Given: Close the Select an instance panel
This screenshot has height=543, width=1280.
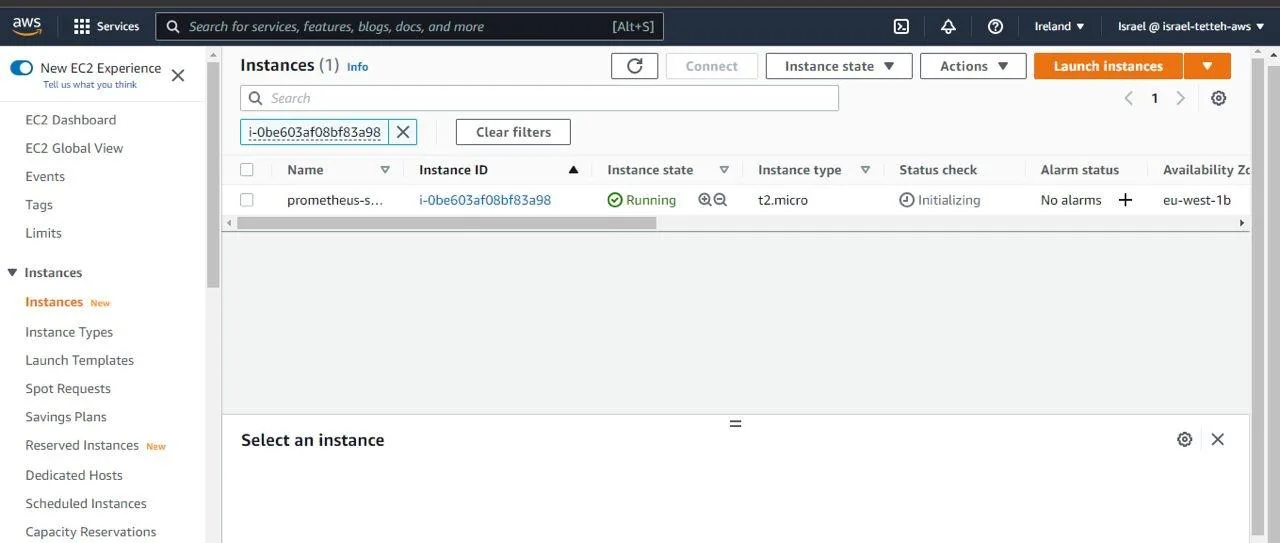Looking at the screenshot, I should (x=1217, y=439).
